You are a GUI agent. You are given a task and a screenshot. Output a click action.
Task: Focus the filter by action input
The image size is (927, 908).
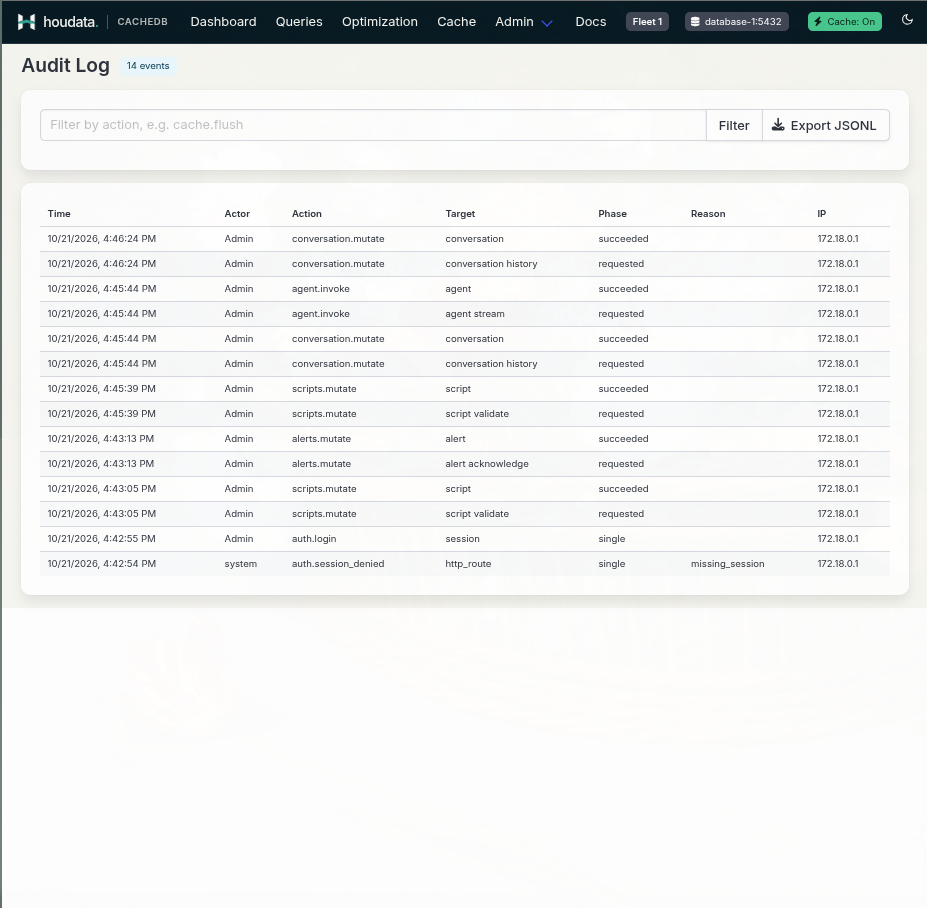pos(373,125)
